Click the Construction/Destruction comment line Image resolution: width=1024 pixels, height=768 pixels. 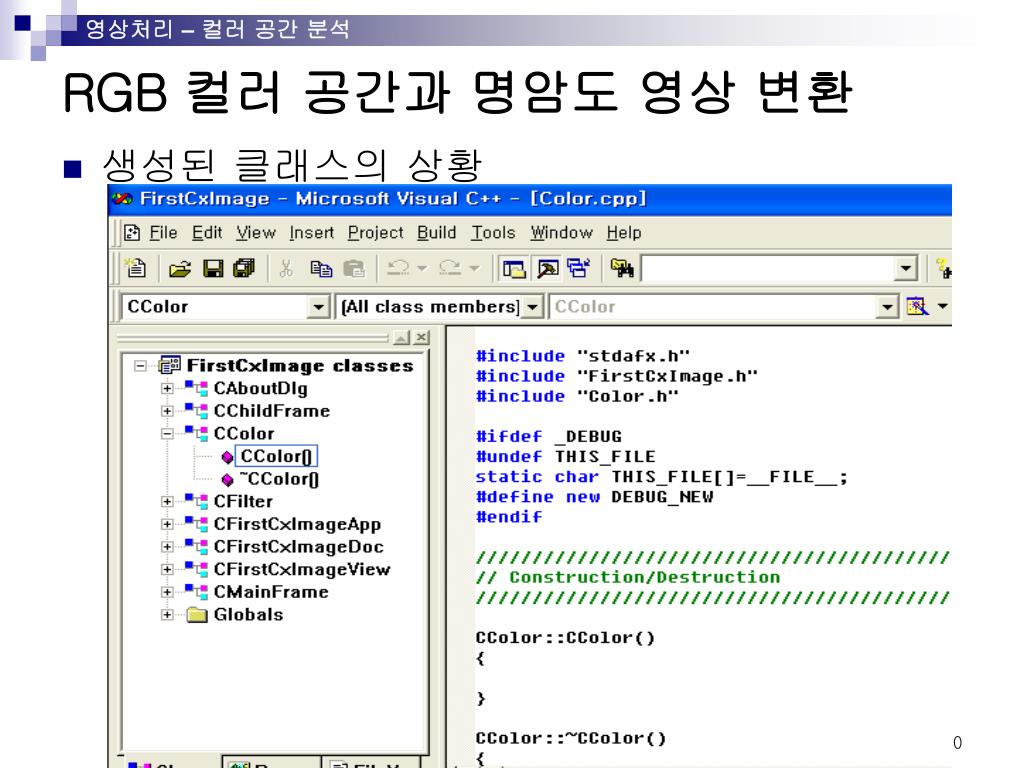(628, 577)
